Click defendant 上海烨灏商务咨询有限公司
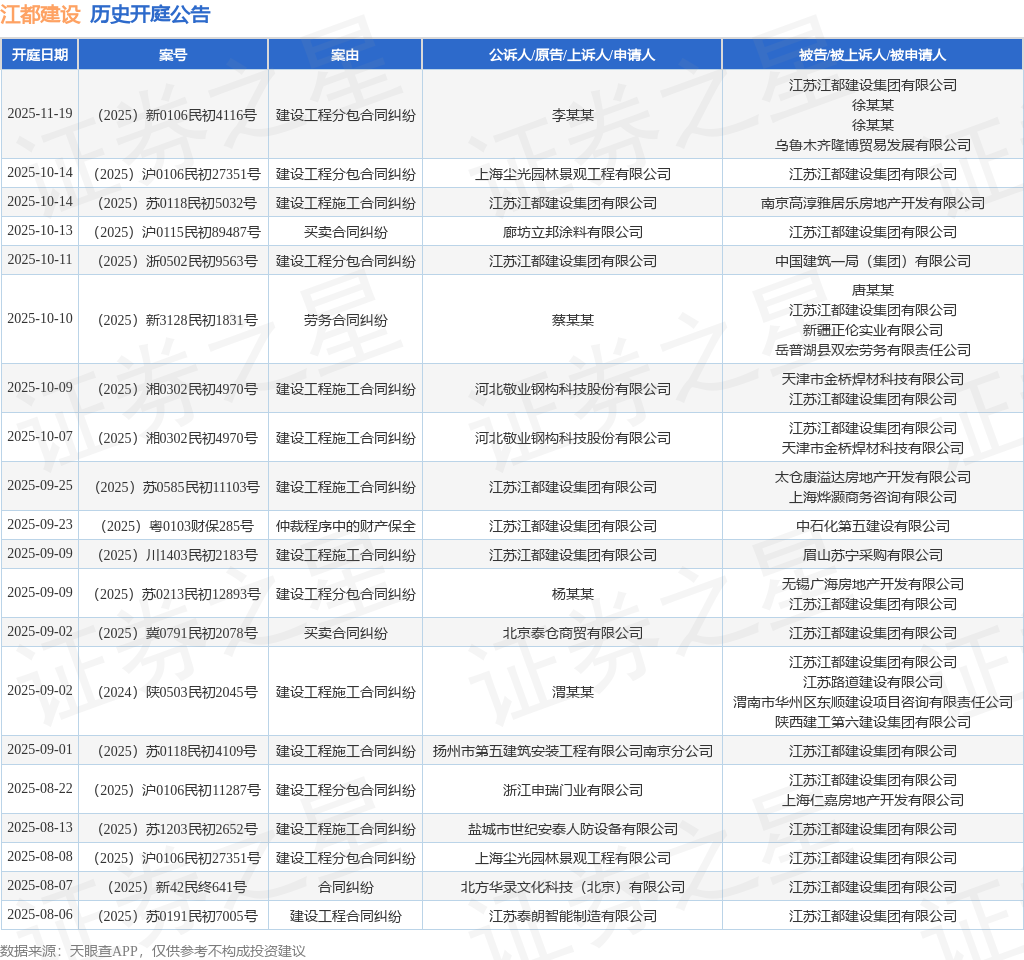The height and width of the screenshot is (960, 1024). click(x=872, y=497)
